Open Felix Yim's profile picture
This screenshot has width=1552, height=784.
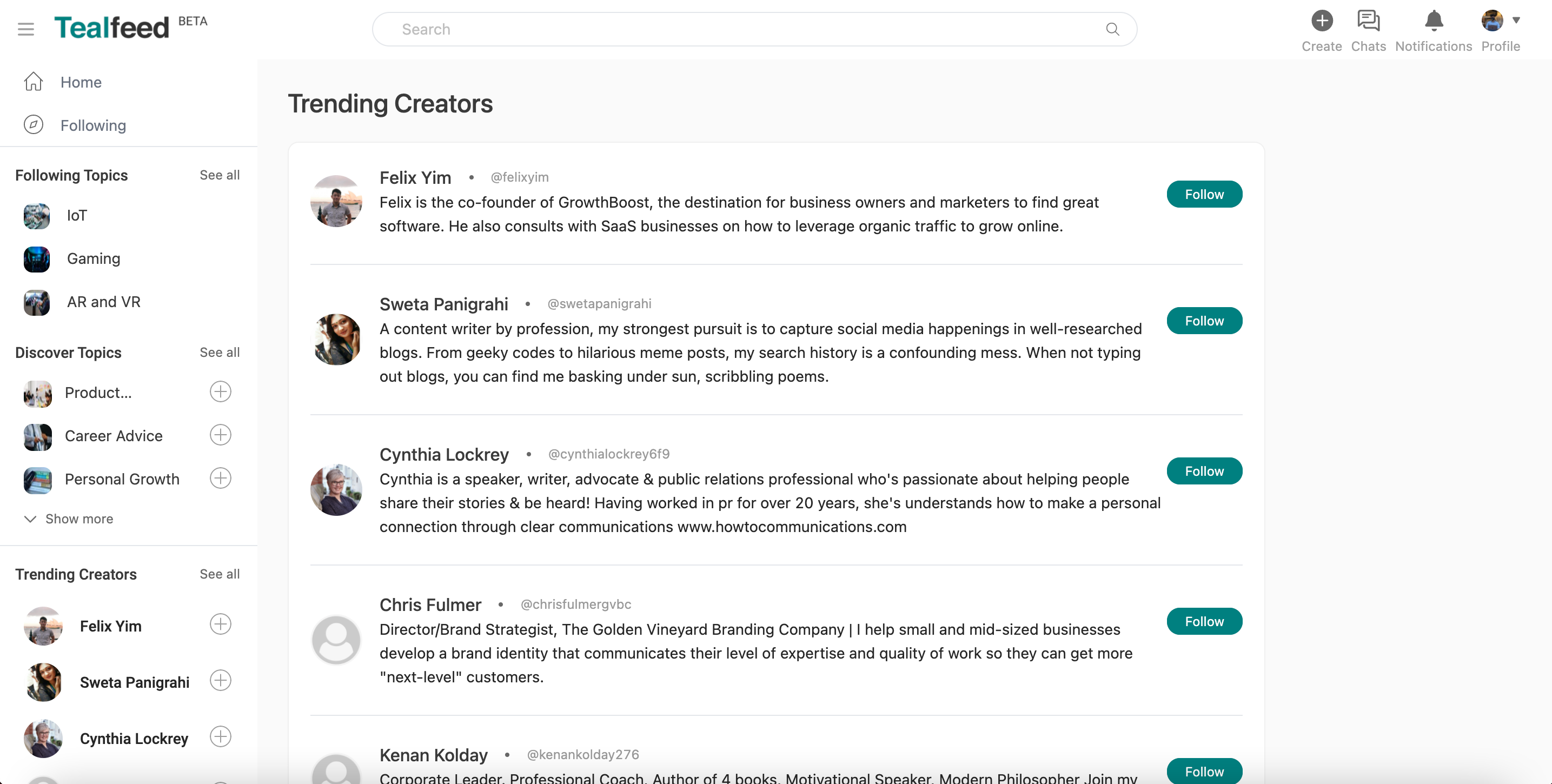click(x=336, y=201)
